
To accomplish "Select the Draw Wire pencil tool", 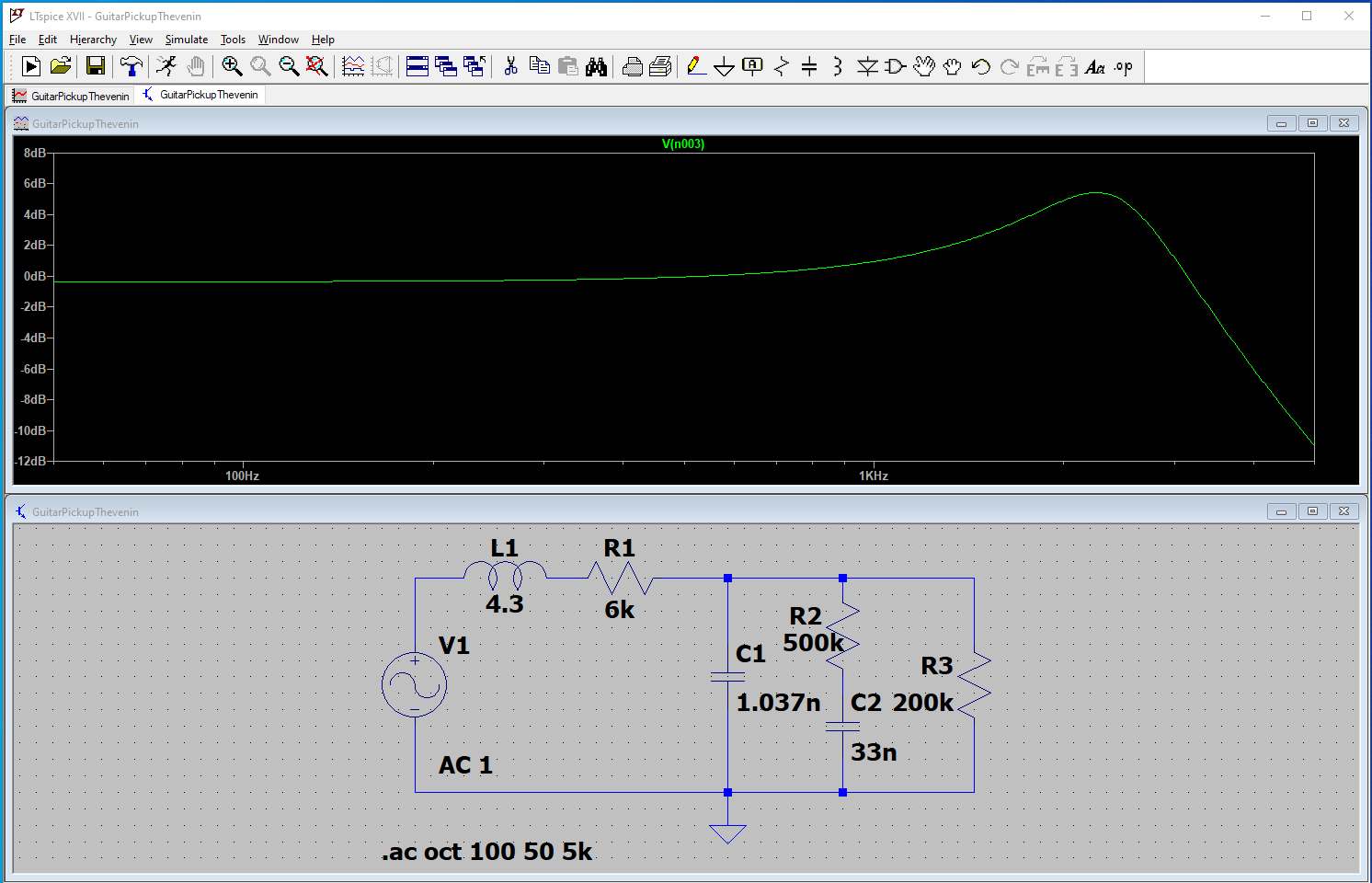I will pyautogui.click(x=696, y=66).
